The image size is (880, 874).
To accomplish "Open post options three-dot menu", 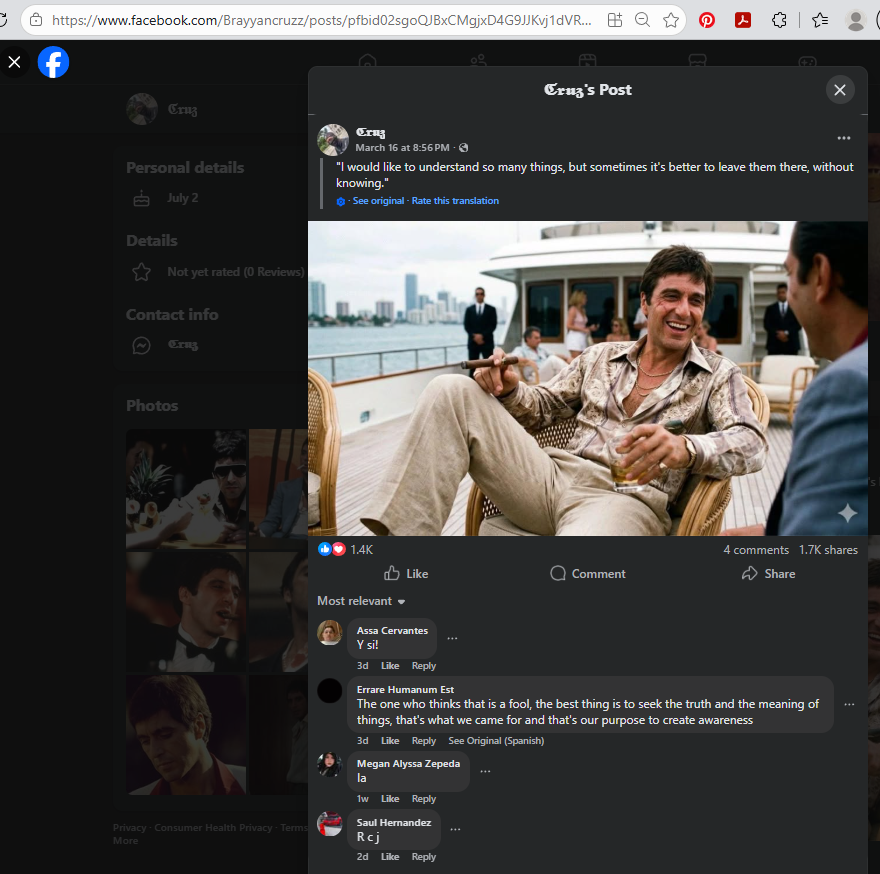I will point(843,138).
